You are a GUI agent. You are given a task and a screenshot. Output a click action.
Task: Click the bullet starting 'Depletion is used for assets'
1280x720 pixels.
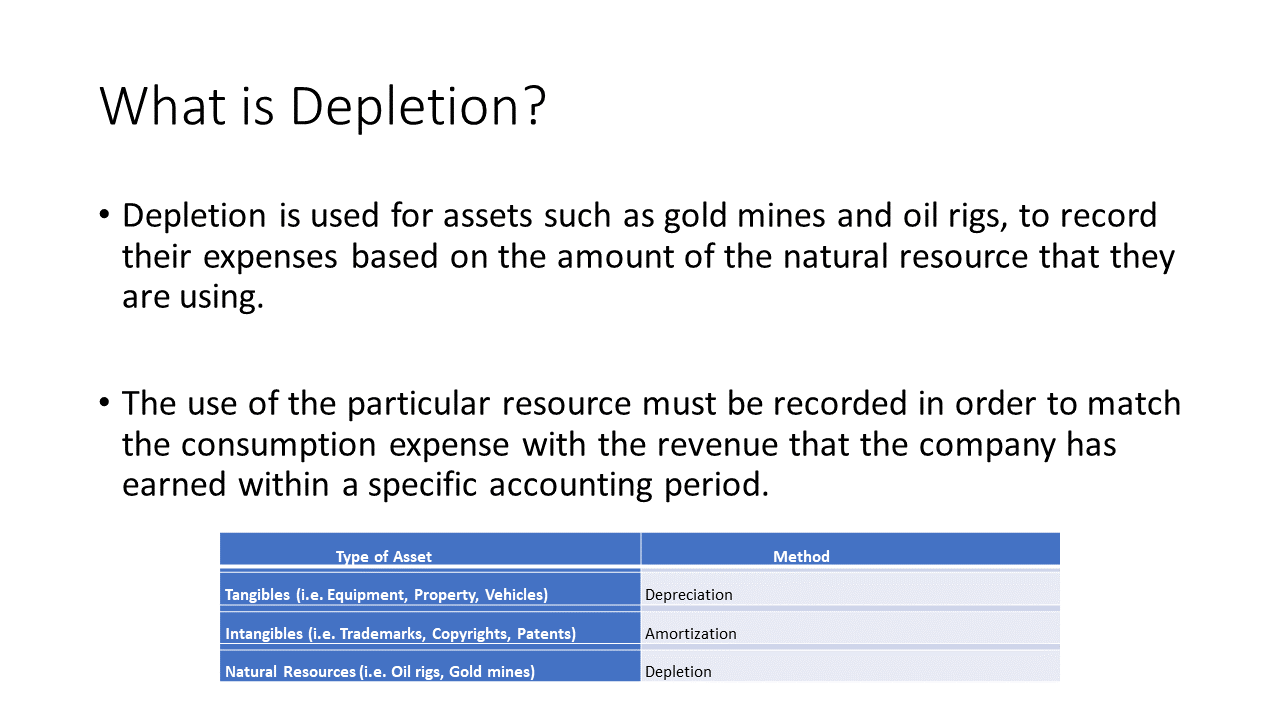point(638,256)
